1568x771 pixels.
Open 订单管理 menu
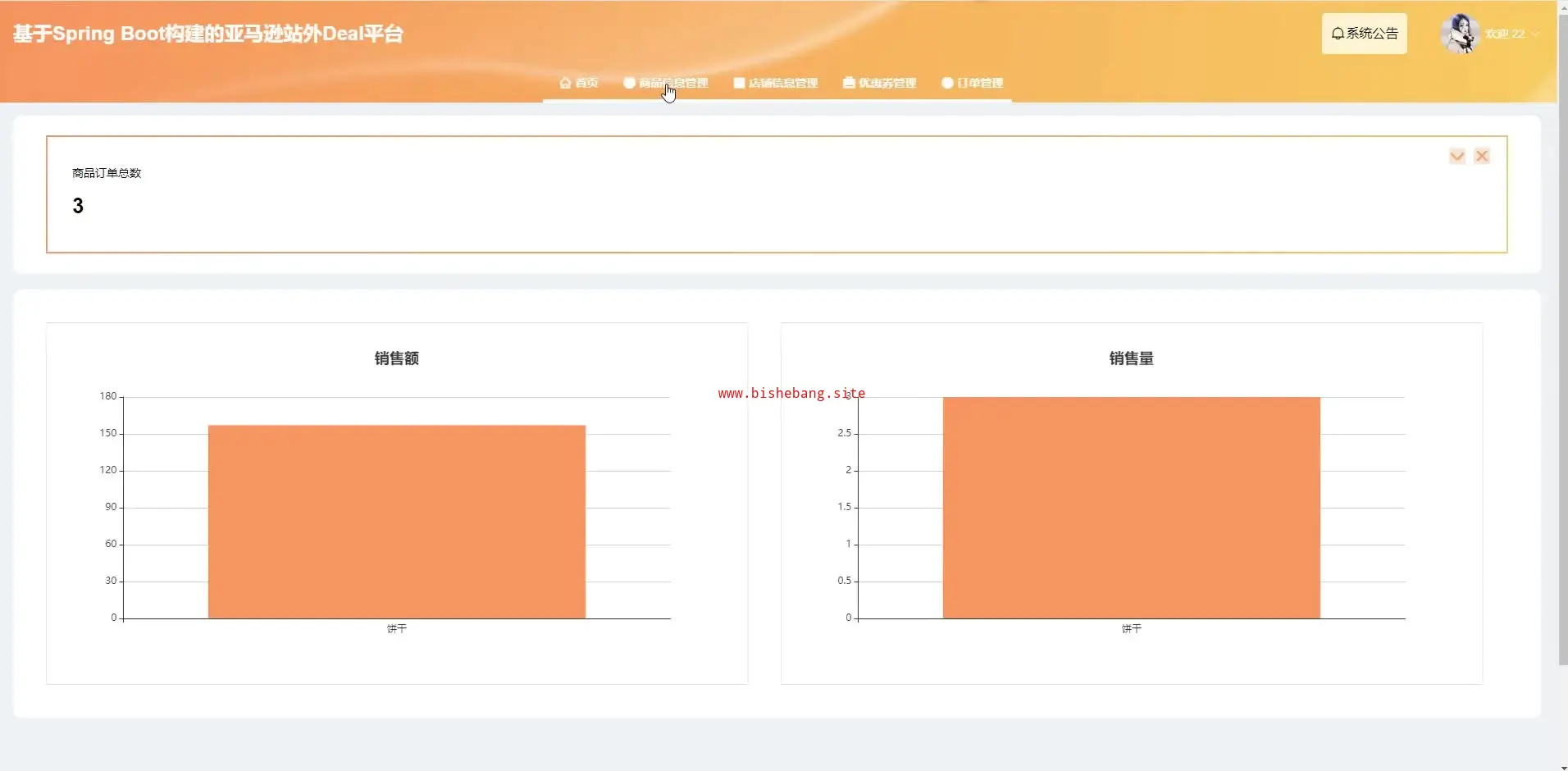click(972, 83)
